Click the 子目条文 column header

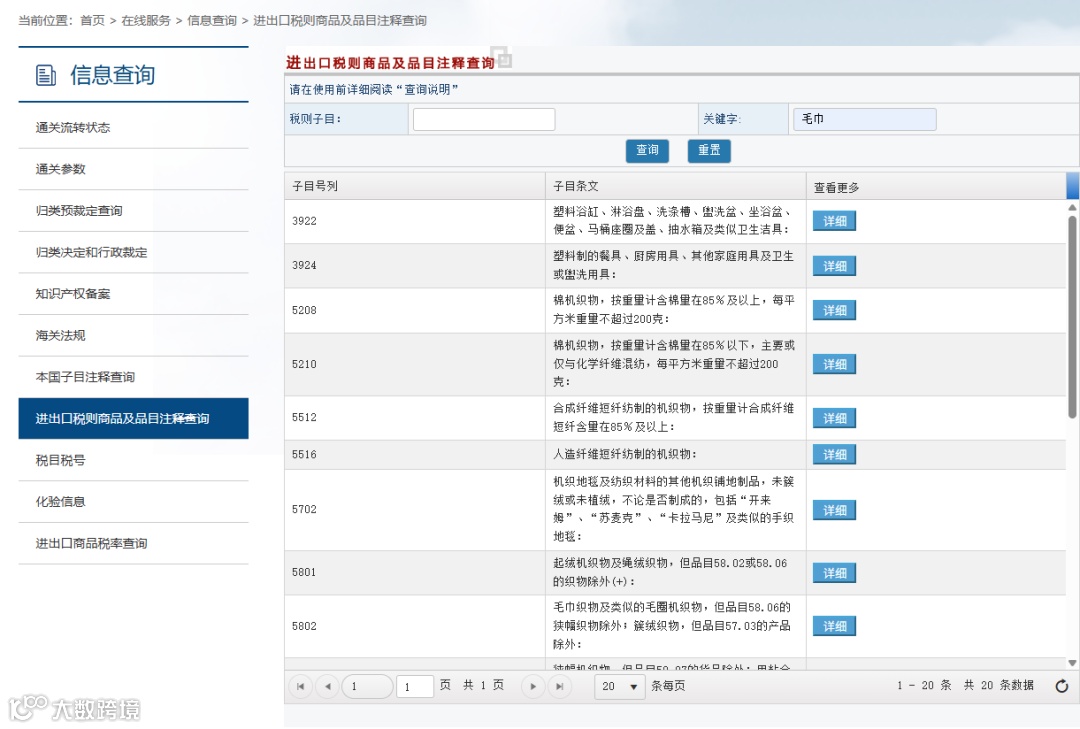pos(676,186)
